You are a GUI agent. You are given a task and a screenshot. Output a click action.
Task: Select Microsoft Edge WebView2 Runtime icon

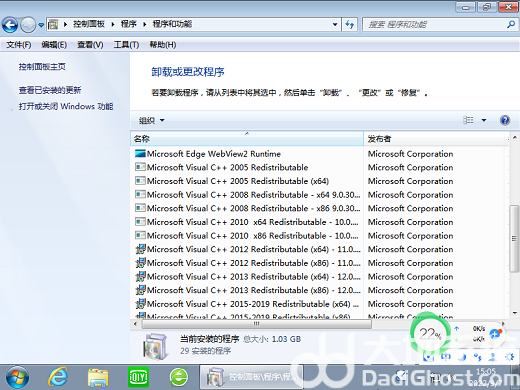[x=140, y=154]
